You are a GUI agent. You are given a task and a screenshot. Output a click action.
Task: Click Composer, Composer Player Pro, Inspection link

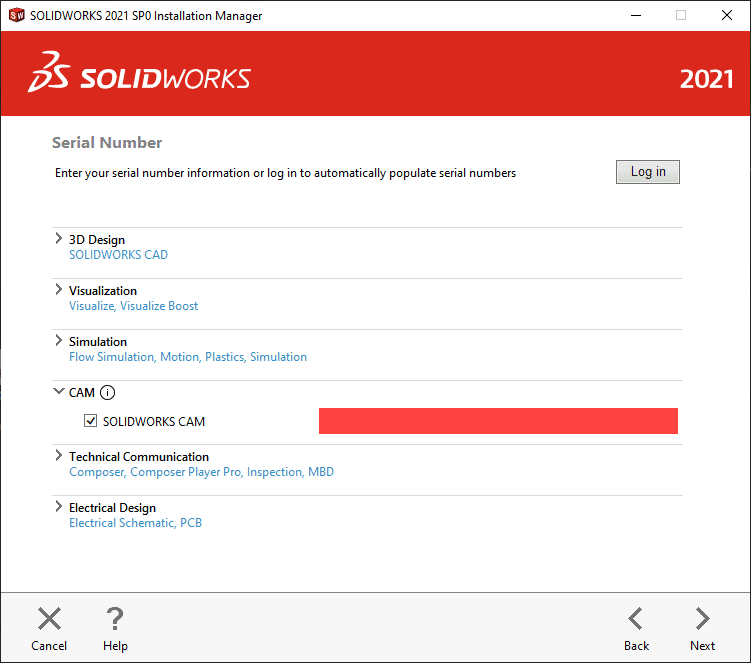tap(201, 472)
